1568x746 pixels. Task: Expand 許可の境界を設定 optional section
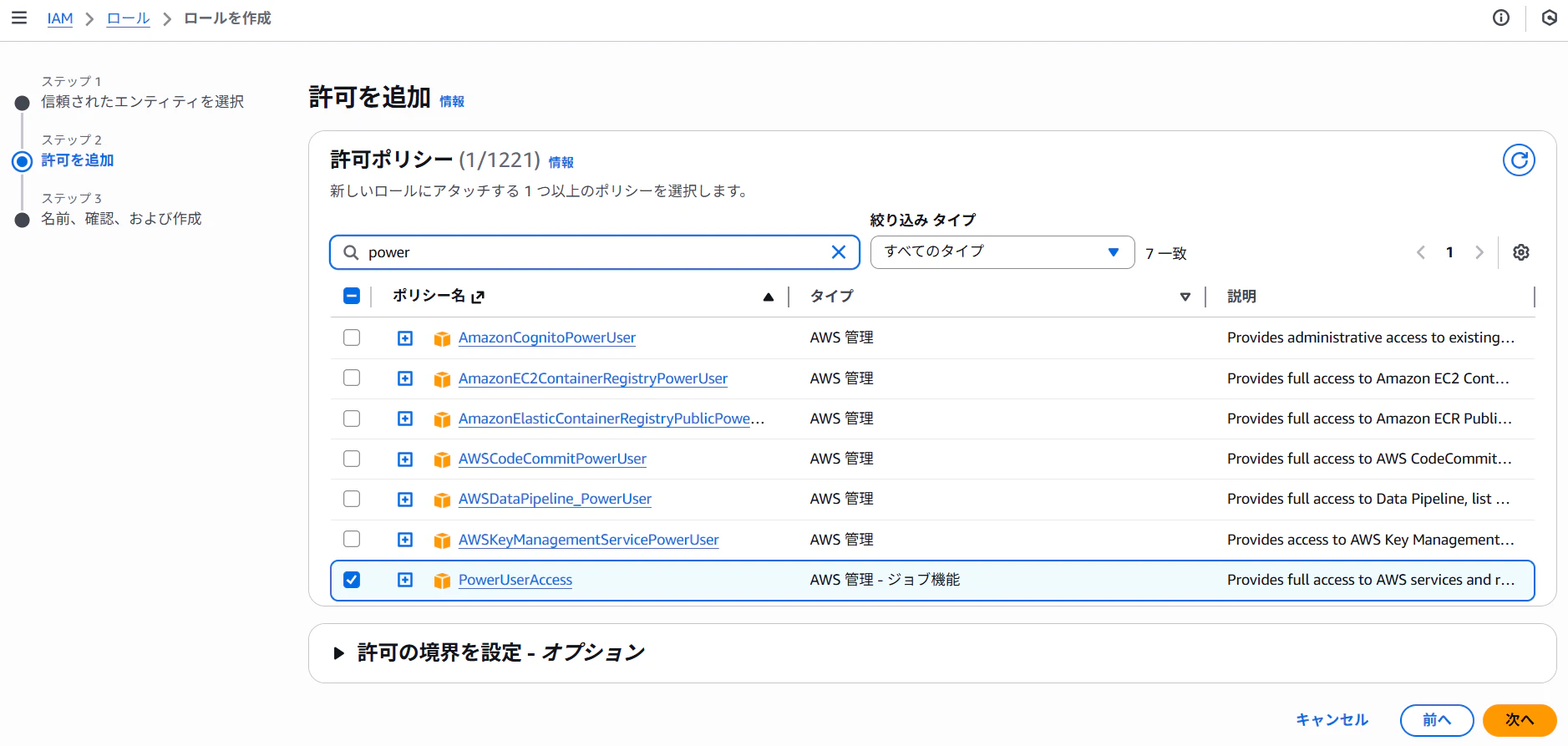(x=338, y=653)
